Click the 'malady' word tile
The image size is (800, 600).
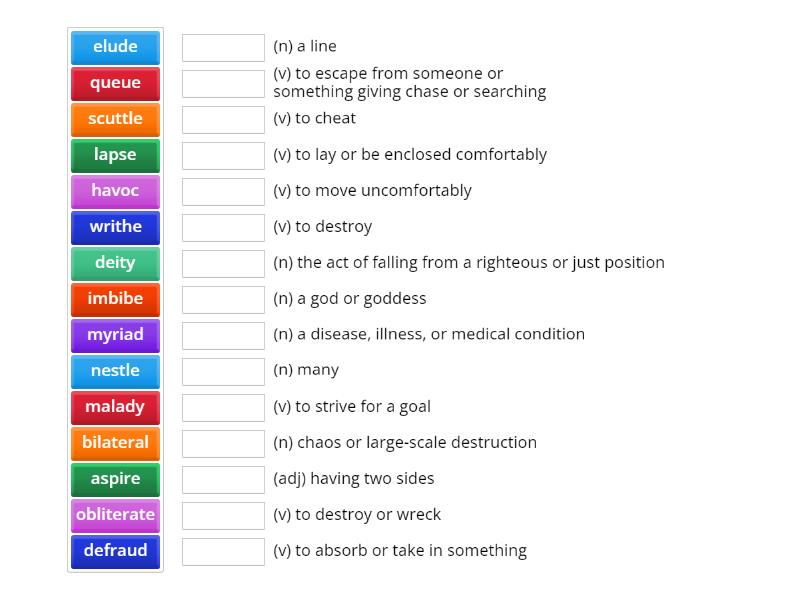115,407
